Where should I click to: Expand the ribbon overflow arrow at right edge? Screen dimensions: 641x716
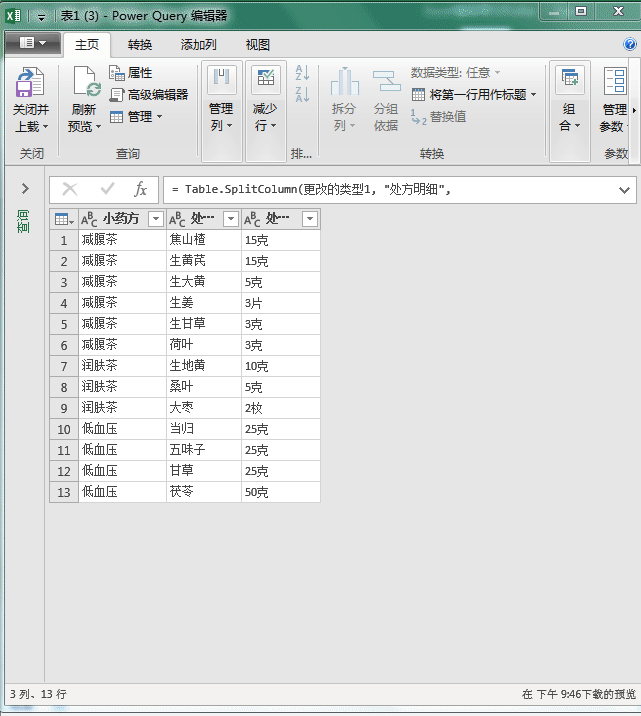(x=634, y=110)
